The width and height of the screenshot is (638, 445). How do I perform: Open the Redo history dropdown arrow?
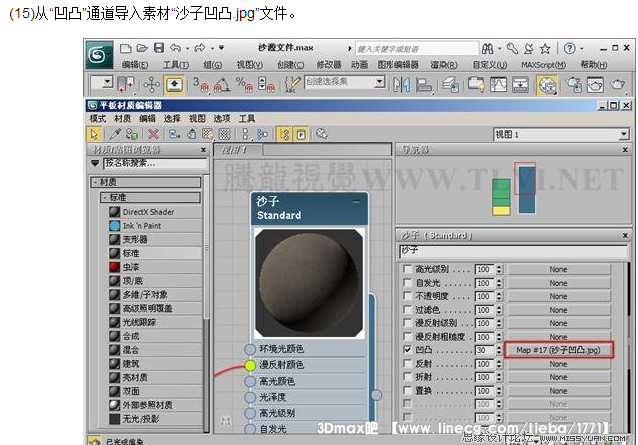coord(212,49)
